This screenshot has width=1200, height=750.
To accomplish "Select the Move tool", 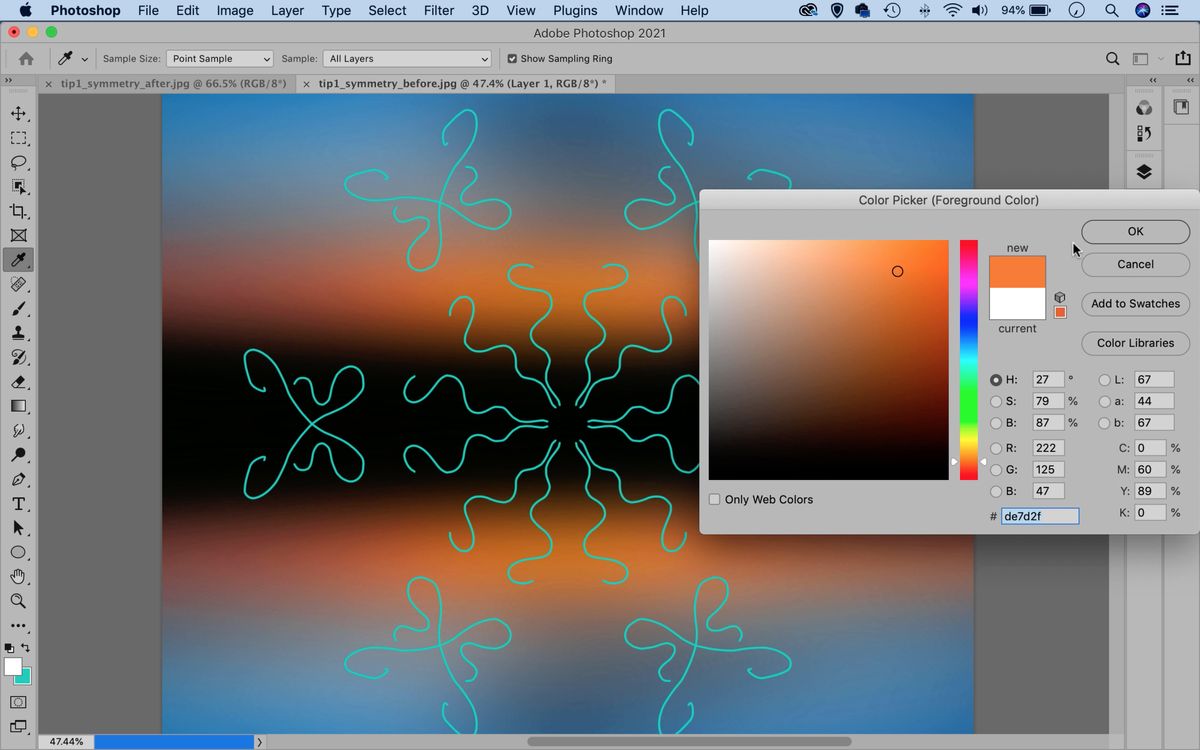I will pos(18,113).
